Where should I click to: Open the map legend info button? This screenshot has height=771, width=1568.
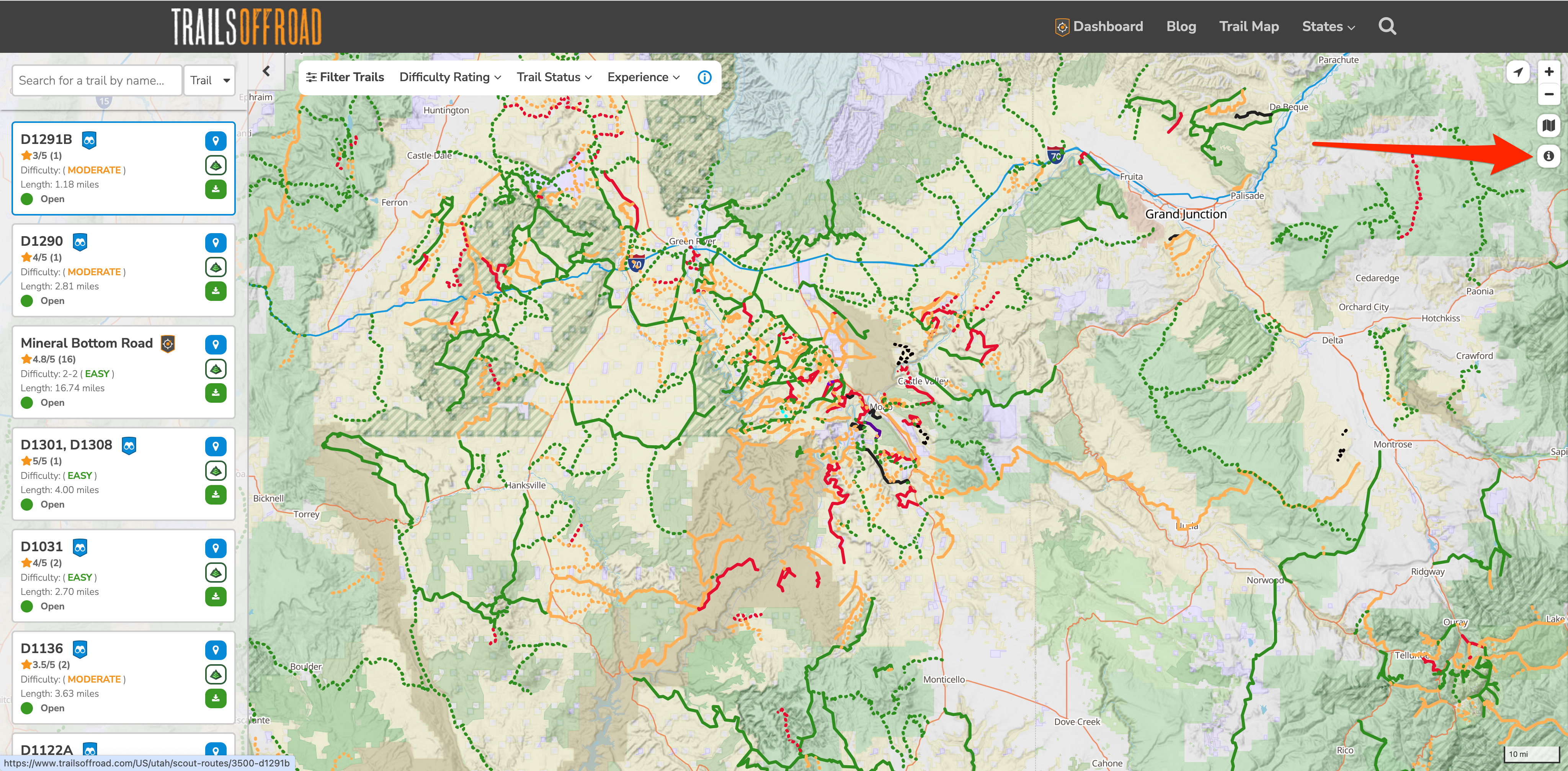(1548, 156)
